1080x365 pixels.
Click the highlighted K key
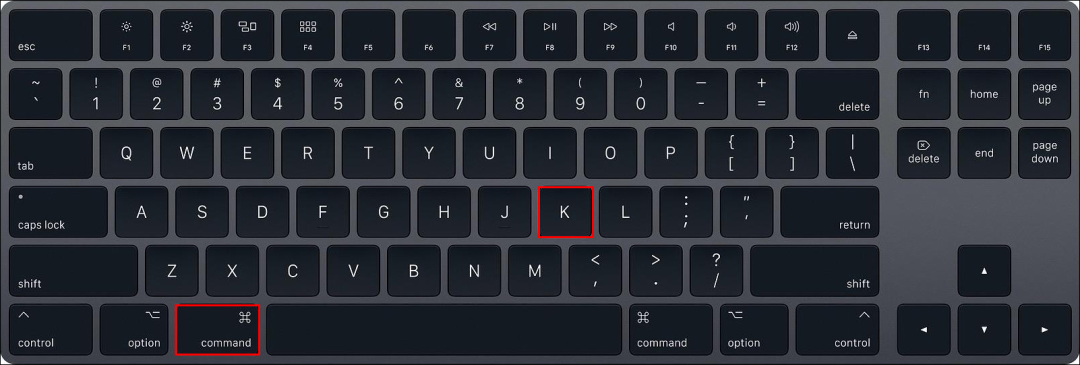565,212
